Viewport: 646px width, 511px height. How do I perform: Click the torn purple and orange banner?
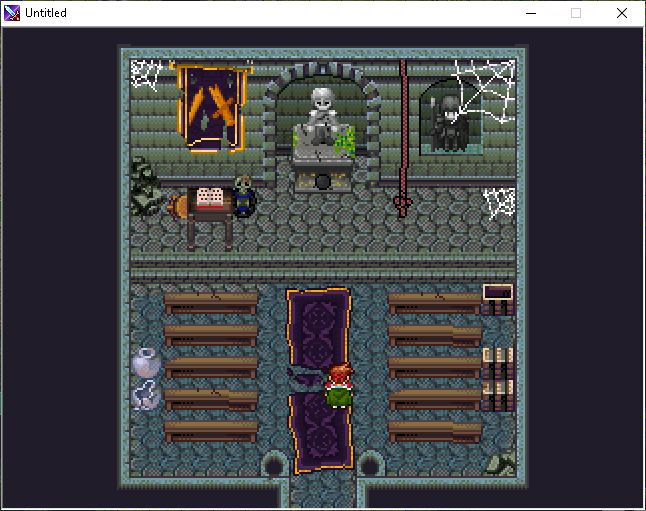click(211, 107)
